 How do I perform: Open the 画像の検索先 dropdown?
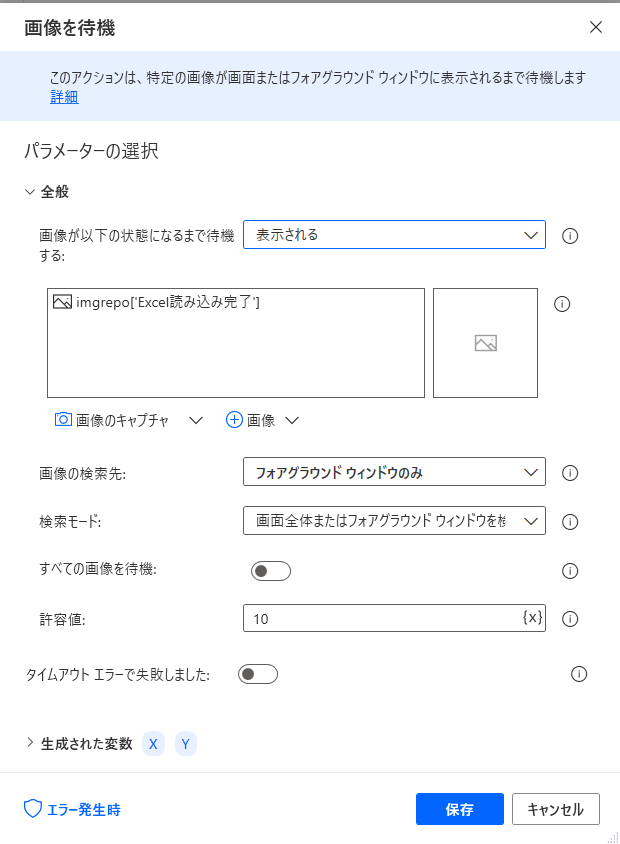point(394,472)
